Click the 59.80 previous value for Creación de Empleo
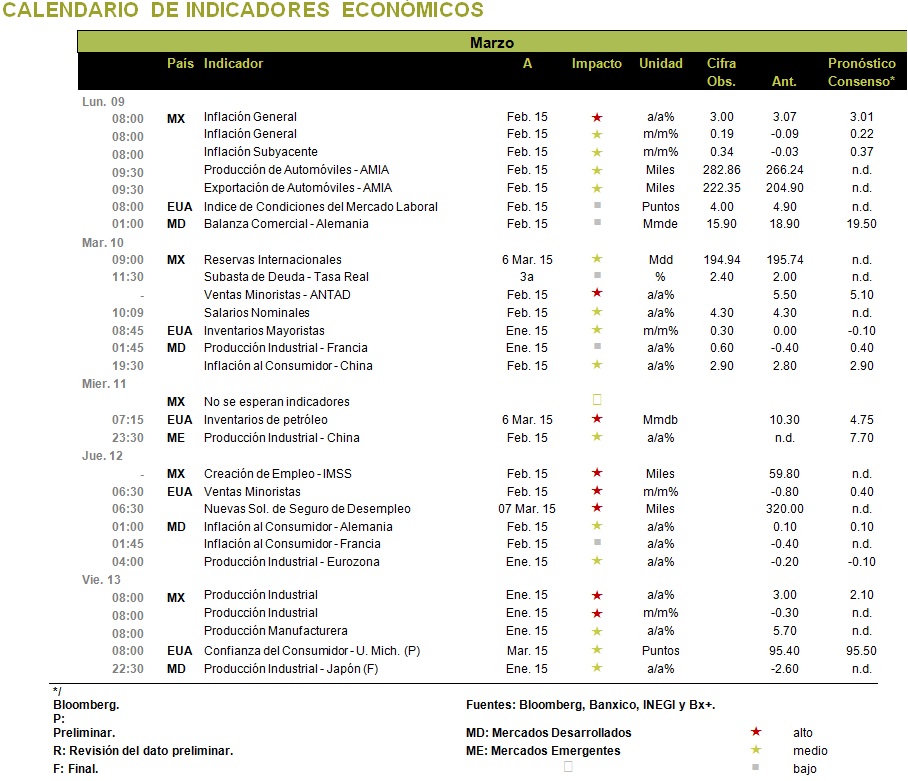908x781 pixels. tap(784, 474)
